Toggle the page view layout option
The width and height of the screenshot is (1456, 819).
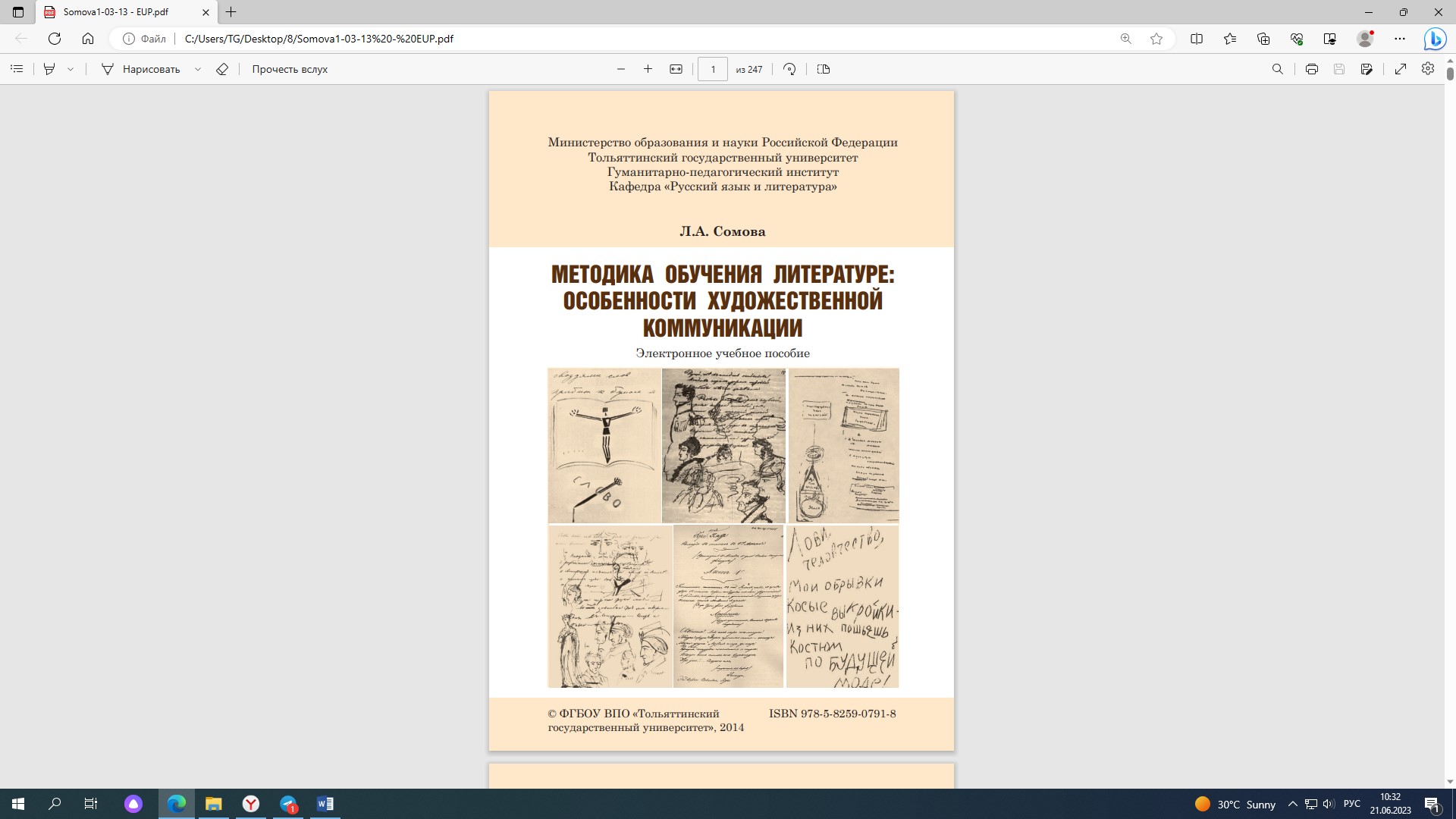(x=824, y=69)
